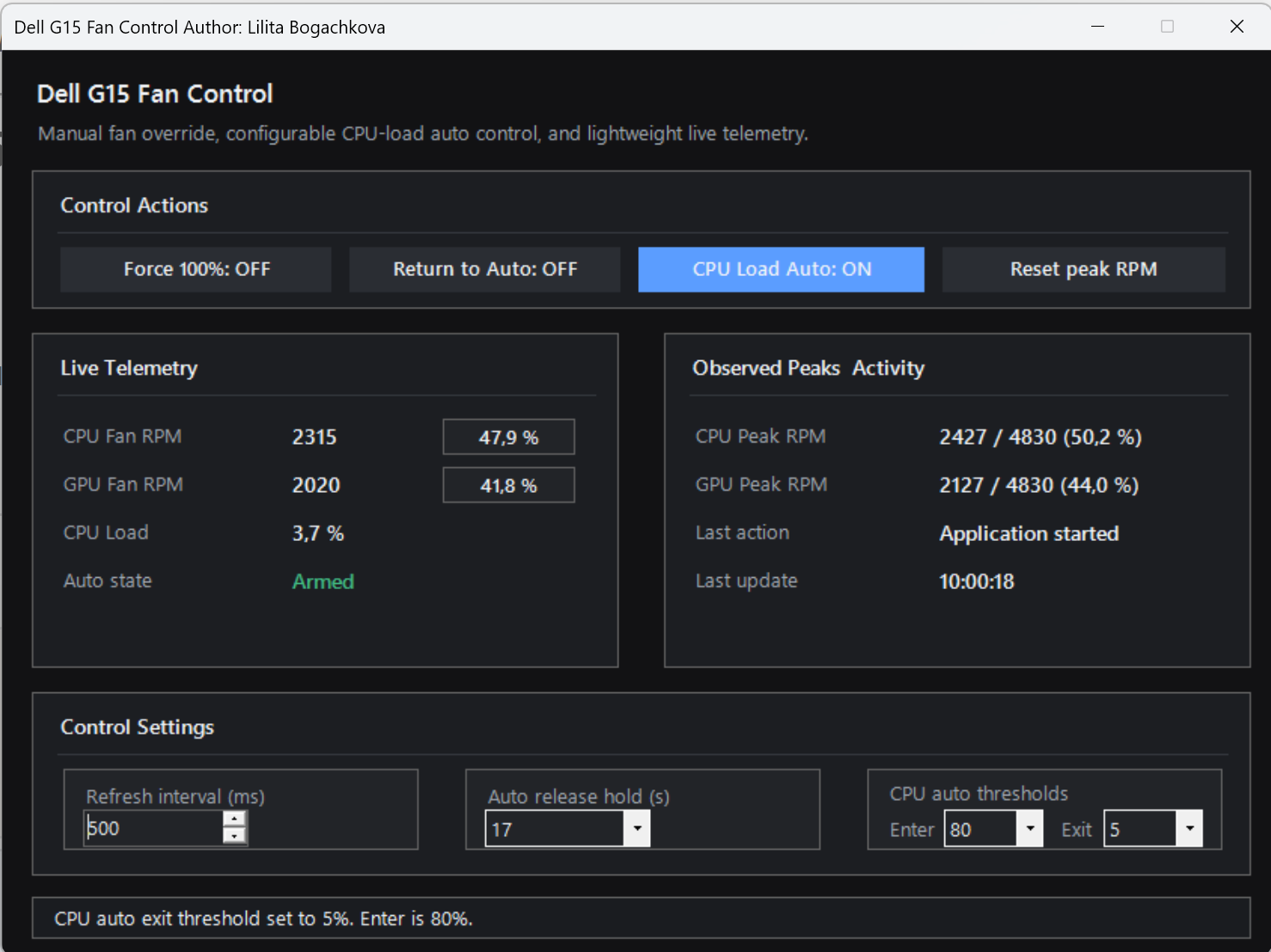The image size is (1271, 952).
Task: Click the GPU Fan RPM label
Action: [123, 484]
